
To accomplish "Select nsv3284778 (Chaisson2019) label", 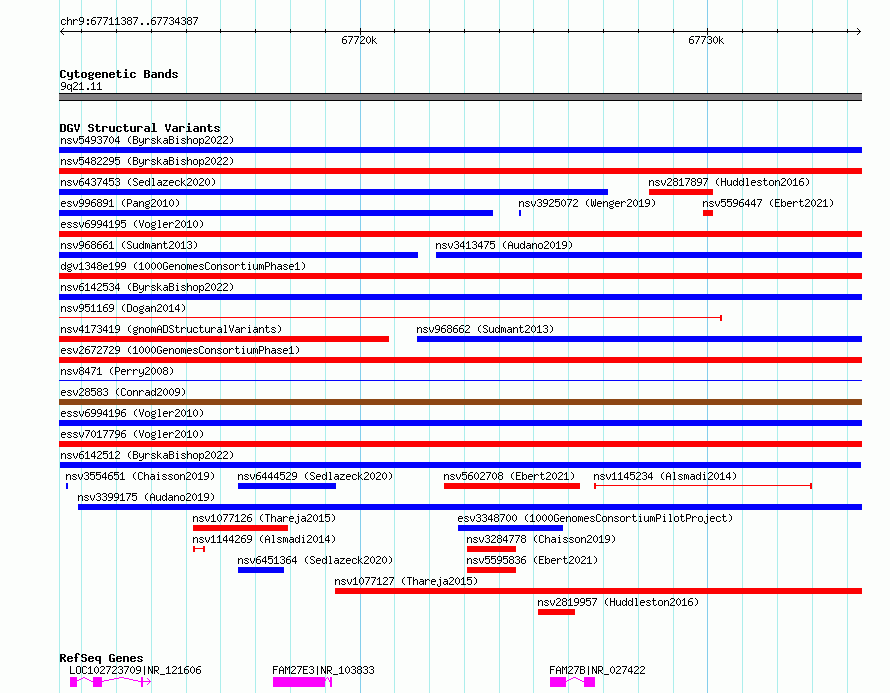I will tap(541, 539).
